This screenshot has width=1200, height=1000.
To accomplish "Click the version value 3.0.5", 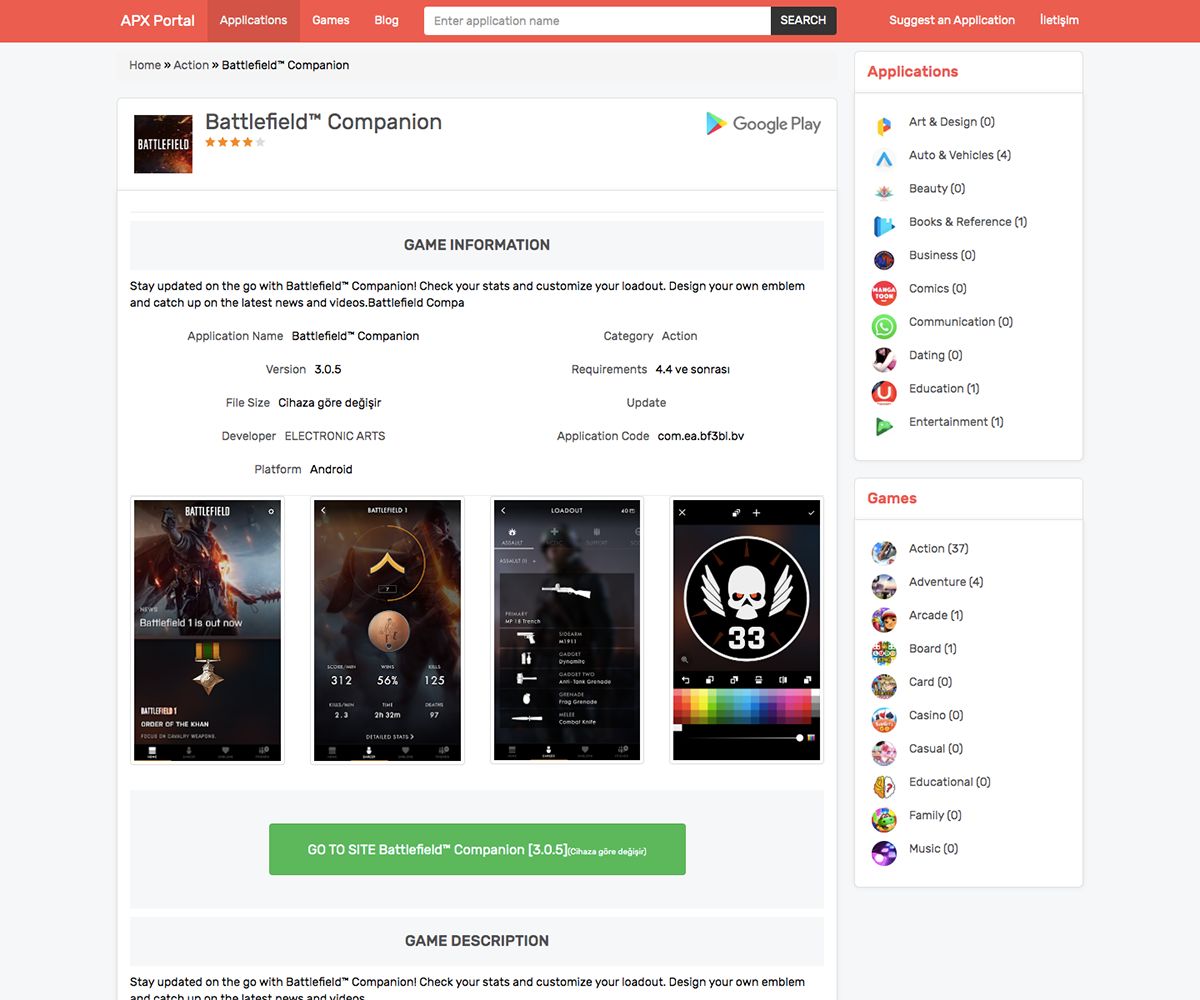I will [328, 369].
